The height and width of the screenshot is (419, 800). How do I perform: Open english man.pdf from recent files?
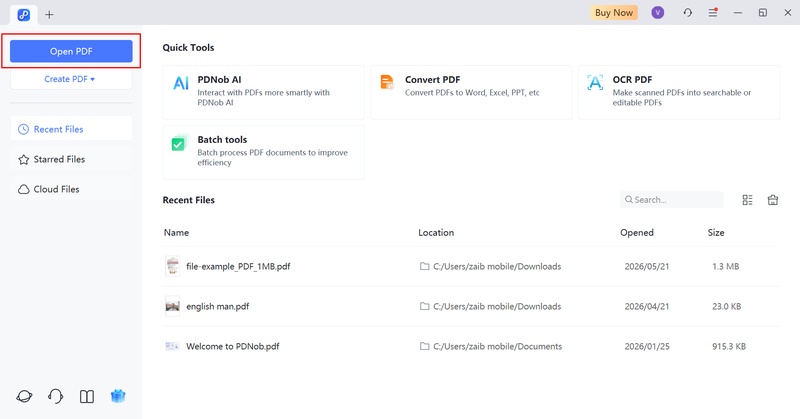pyautogui.click(x=218, y=307)
